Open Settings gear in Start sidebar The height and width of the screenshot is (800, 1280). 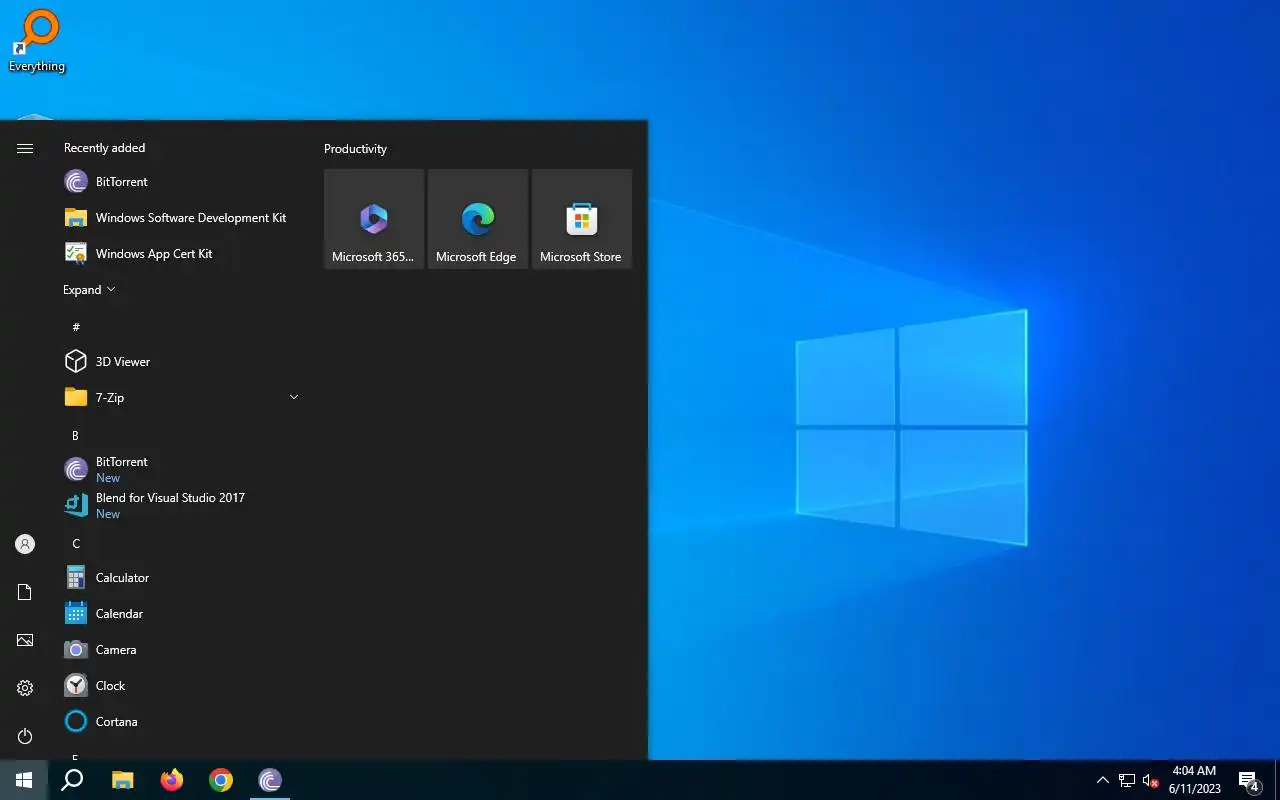click(x=25, y=688)
